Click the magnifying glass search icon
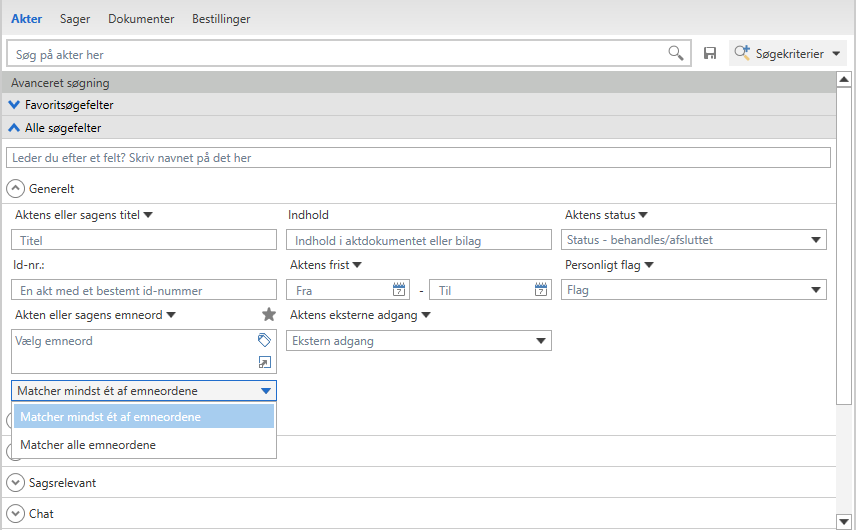The width and height of the screenshot is (856, 530). click(x=676, y=53)
